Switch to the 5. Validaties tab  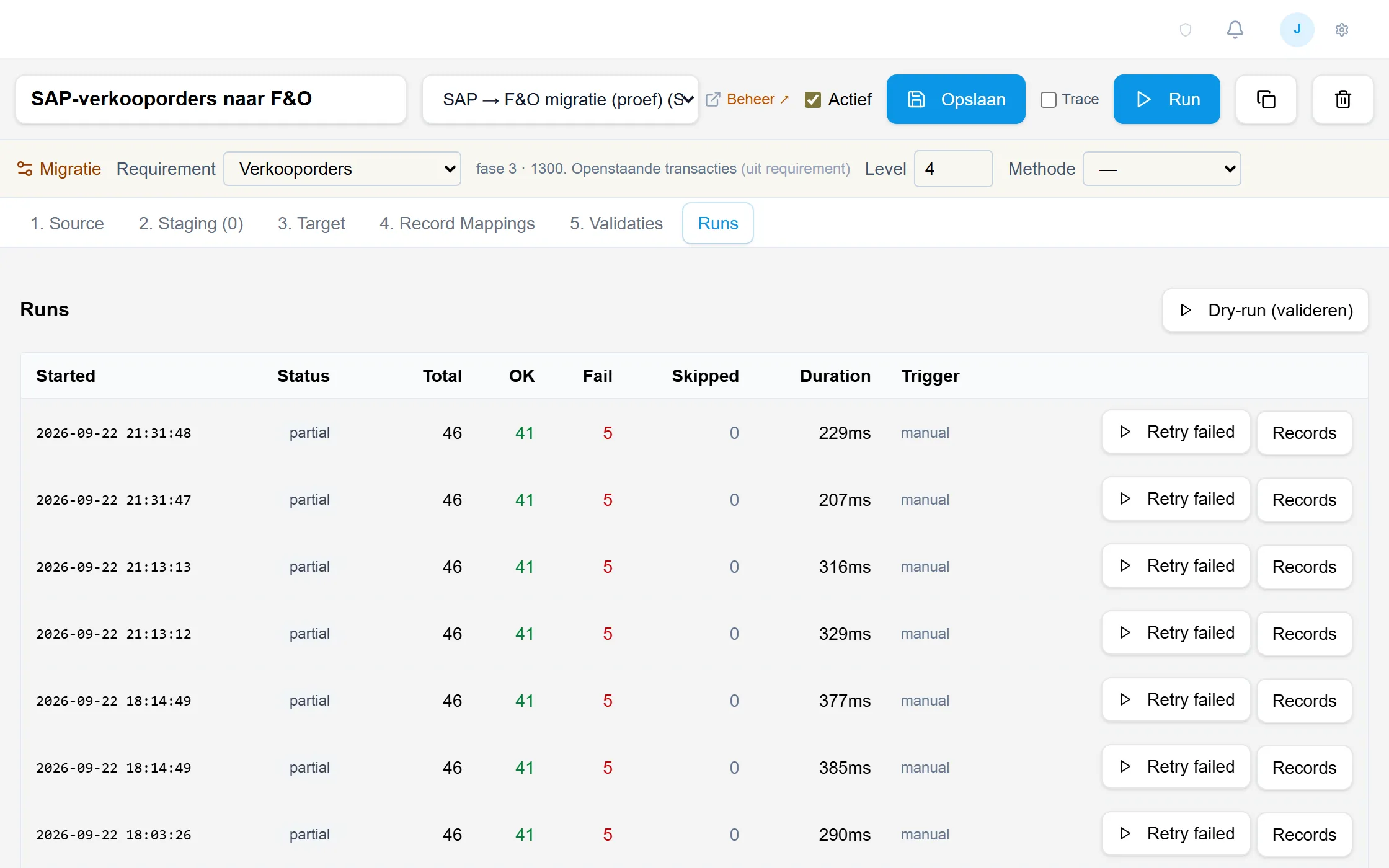click(616, 223)
